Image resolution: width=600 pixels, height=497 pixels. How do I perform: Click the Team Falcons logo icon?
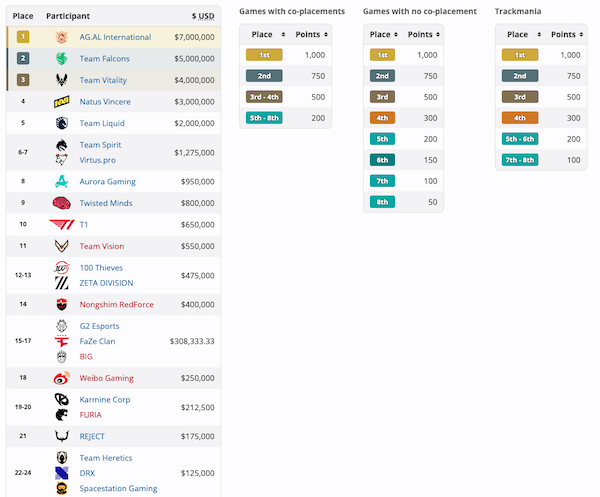62,59
